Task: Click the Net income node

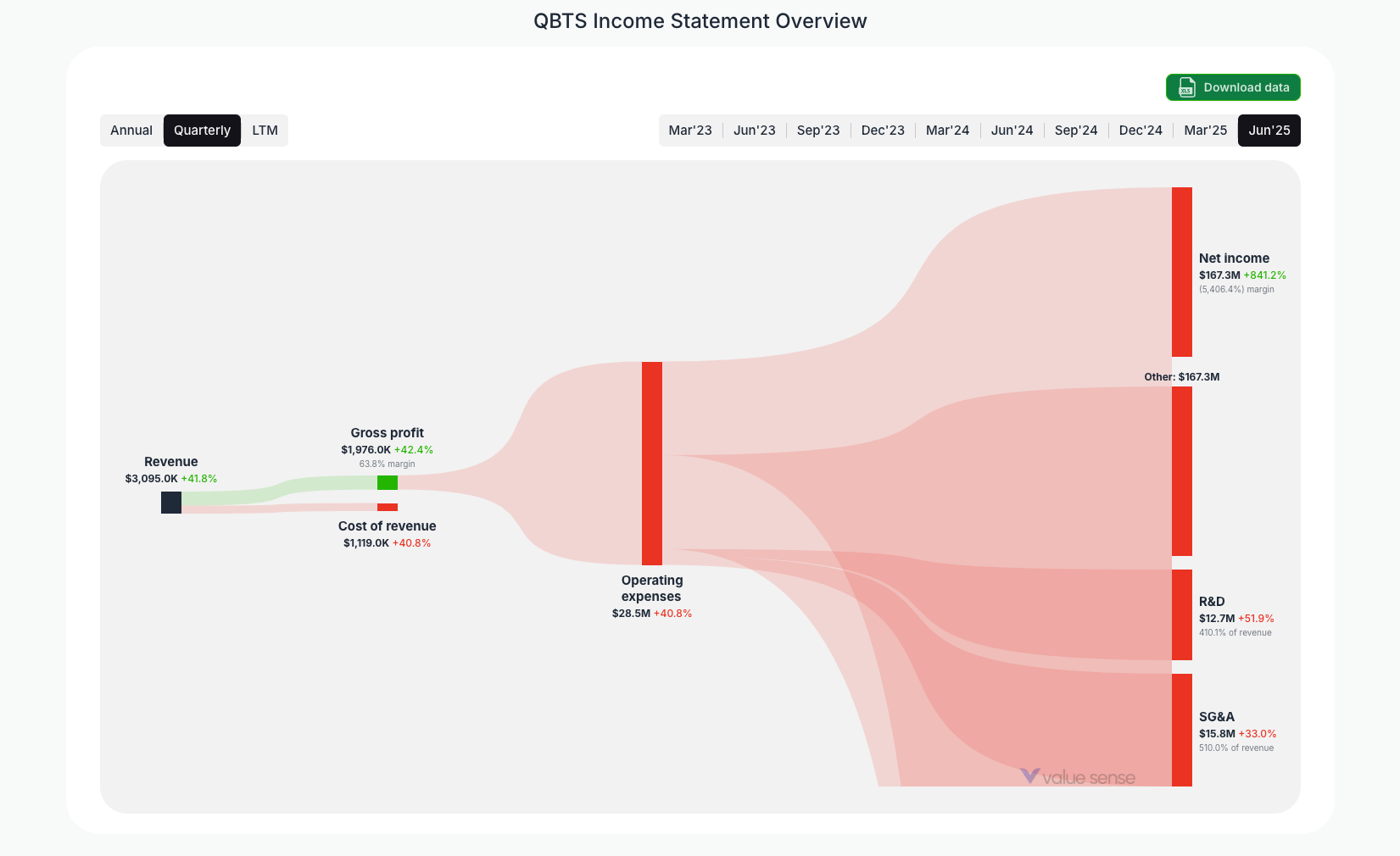Action: [1181, 271]
